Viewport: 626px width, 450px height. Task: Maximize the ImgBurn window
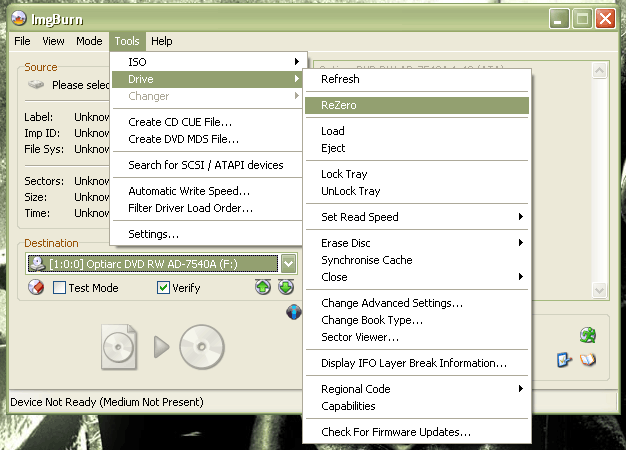(582, 19)
